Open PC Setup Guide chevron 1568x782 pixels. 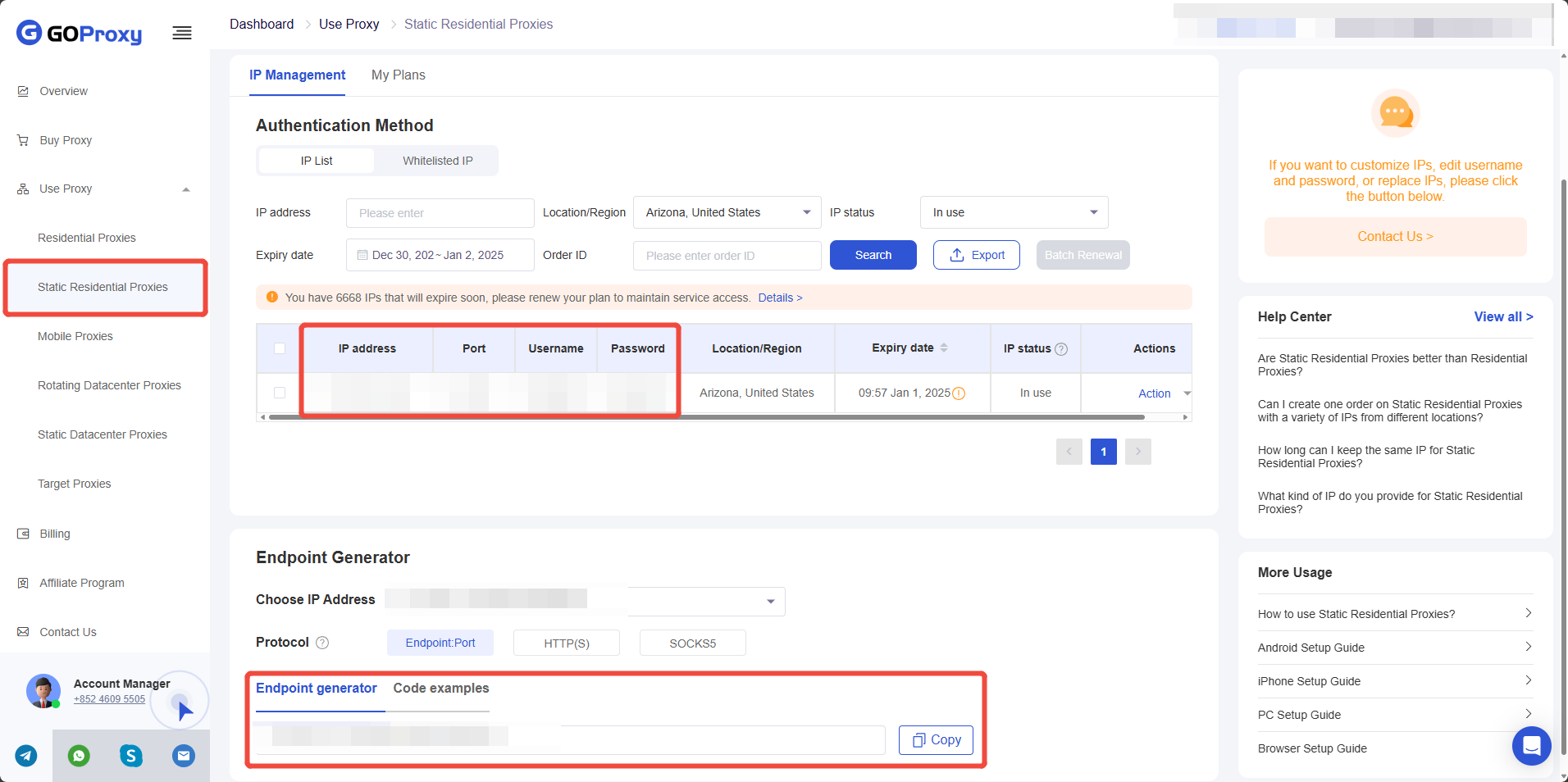[x=1528, y=714]
